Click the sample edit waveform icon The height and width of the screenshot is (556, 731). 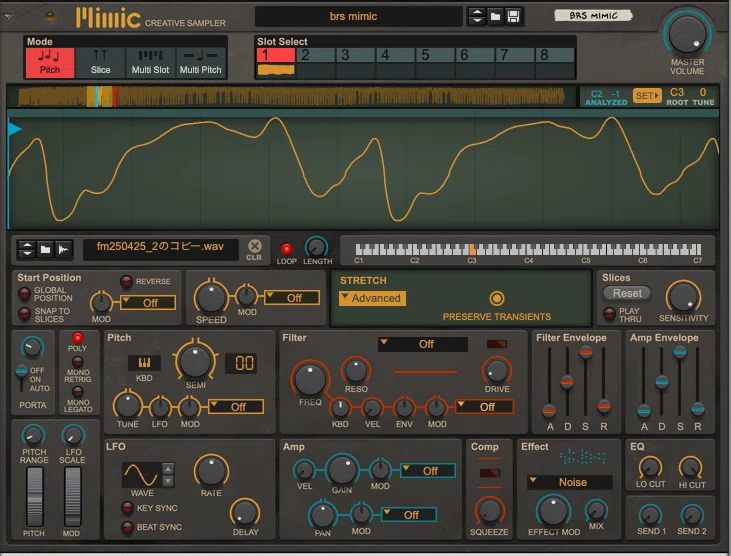coord(64,250)
